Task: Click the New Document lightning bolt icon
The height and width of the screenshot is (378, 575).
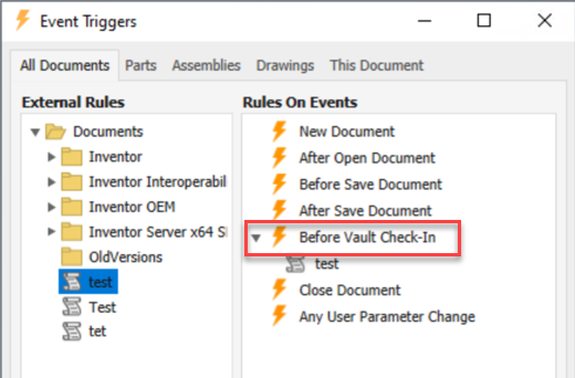Action: 279,131
